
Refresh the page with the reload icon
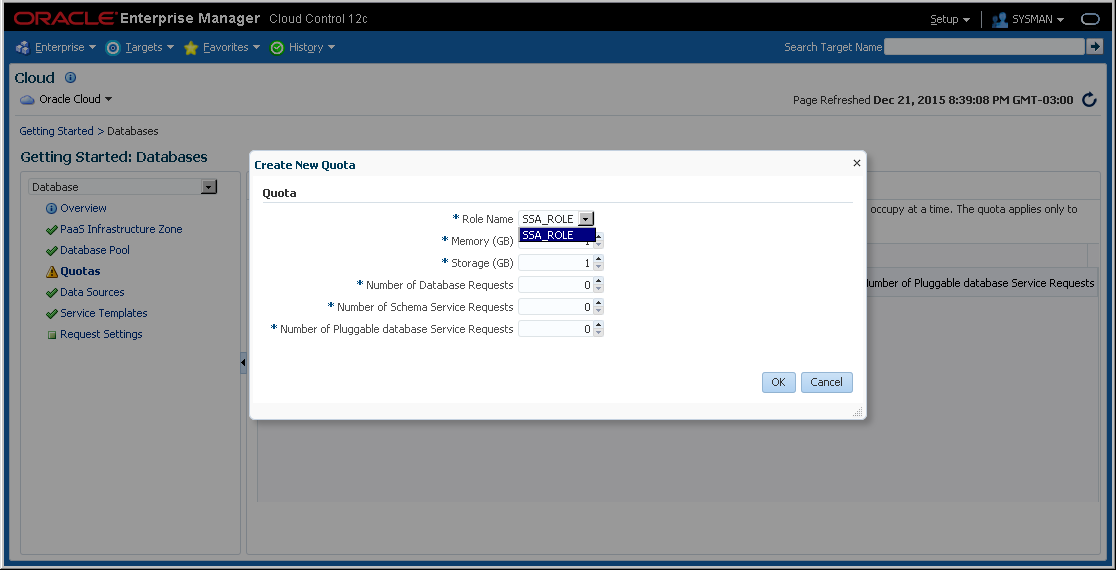click(x=1089, y=100)
